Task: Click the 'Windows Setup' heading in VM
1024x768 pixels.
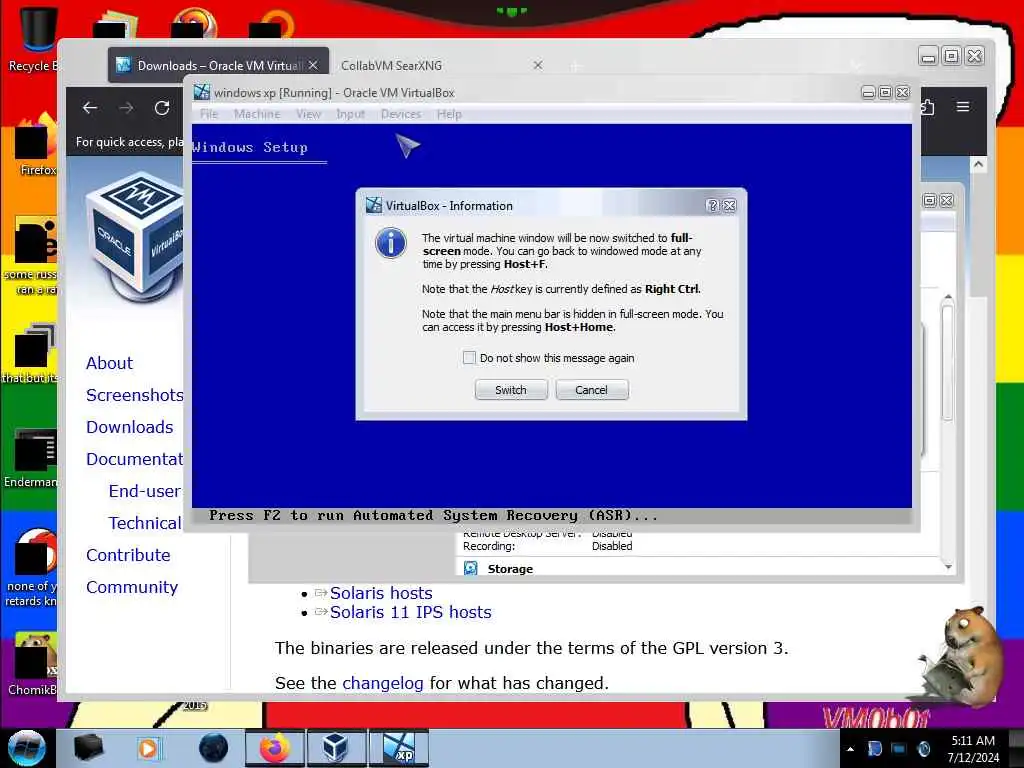Action: coord(250,147)
